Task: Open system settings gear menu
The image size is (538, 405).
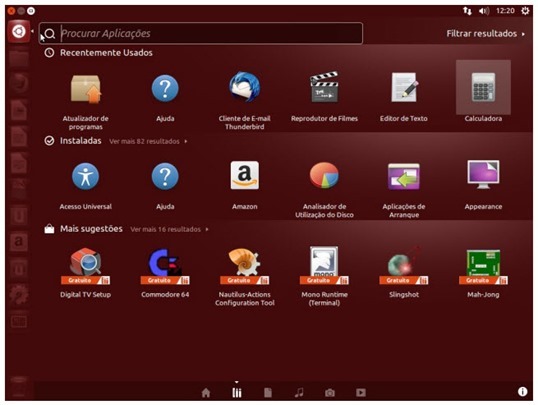Action: coord(525,11)
